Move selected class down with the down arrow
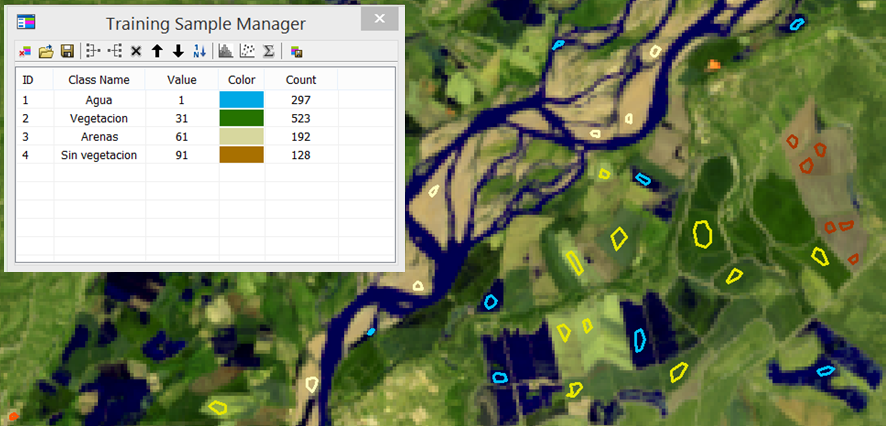Screen dimensions: 886x426 pos(179,51)
